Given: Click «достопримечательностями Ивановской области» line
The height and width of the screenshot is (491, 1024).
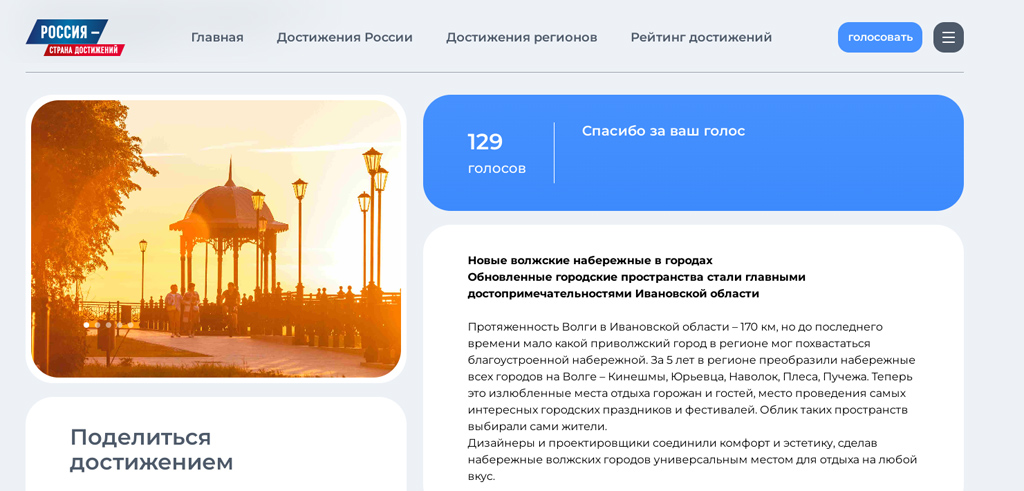Looking at the screenshot, I should tap(613, 294).
